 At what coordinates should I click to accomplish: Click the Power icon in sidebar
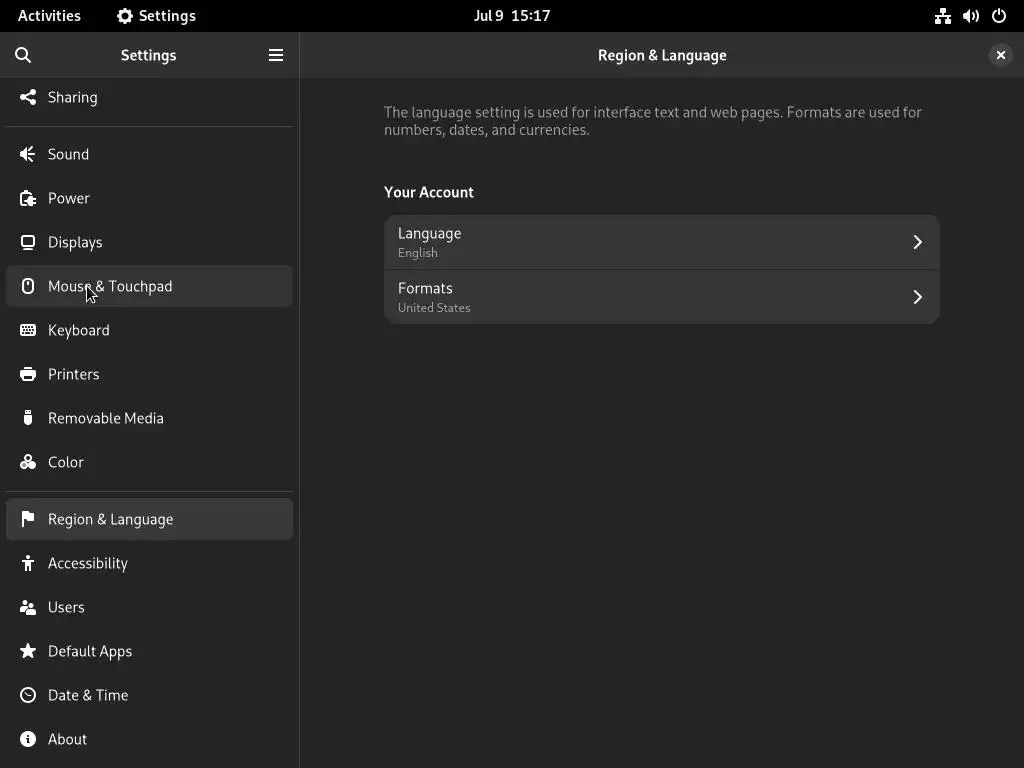(x=28, y=198)
